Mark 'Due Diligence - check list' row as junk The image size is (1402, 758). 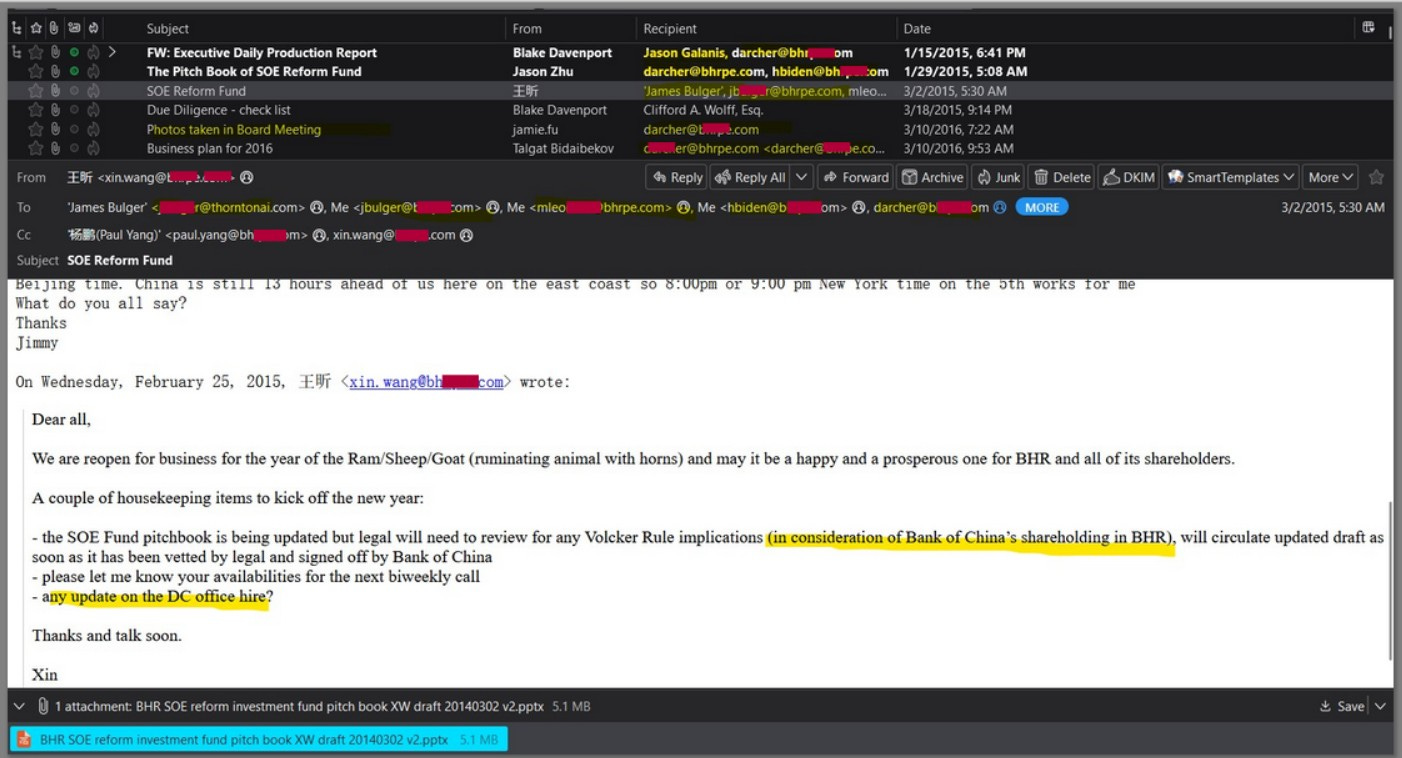point(93,110)
